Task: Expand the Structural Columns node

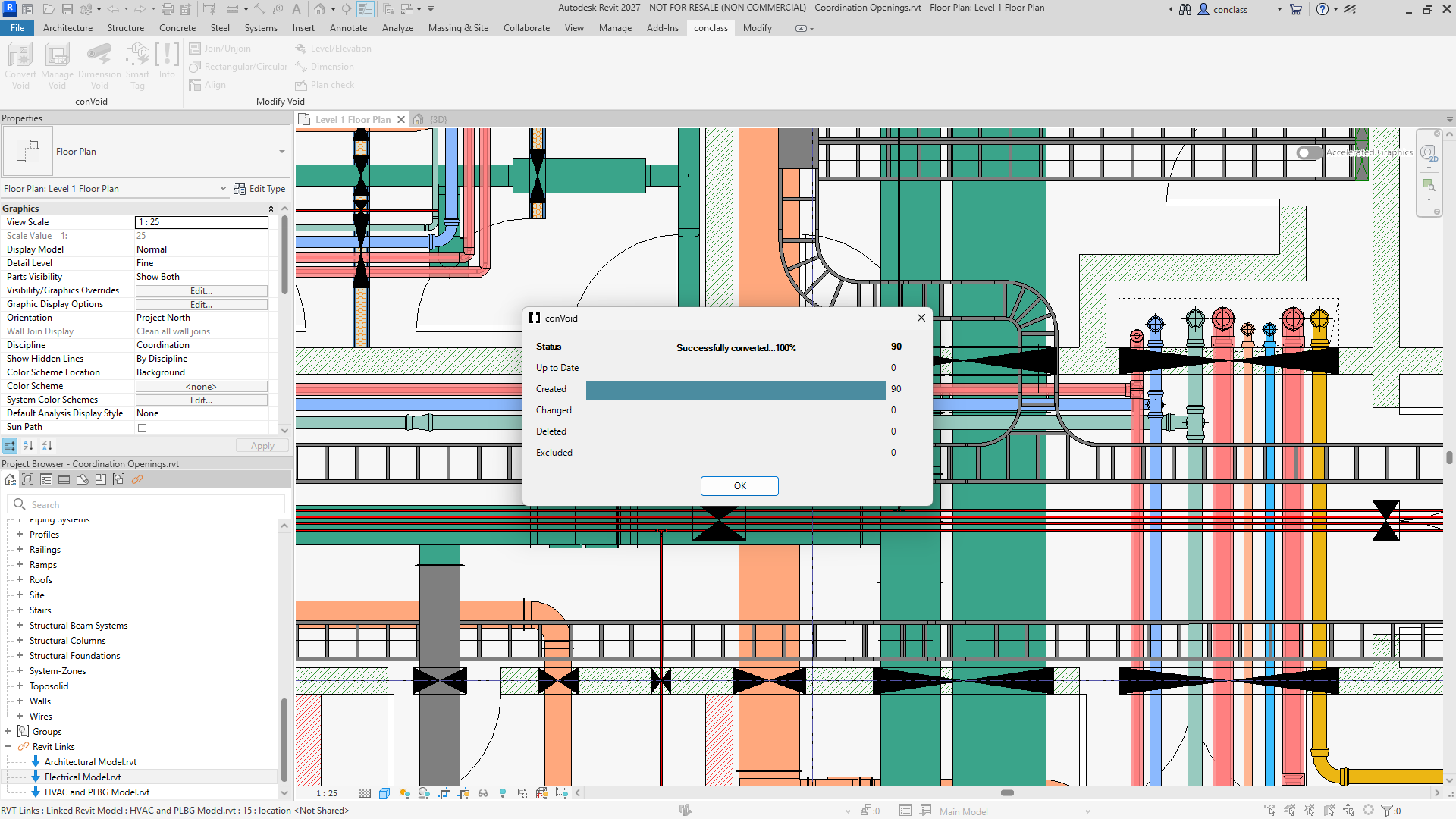Action: [x=20, y=640]
